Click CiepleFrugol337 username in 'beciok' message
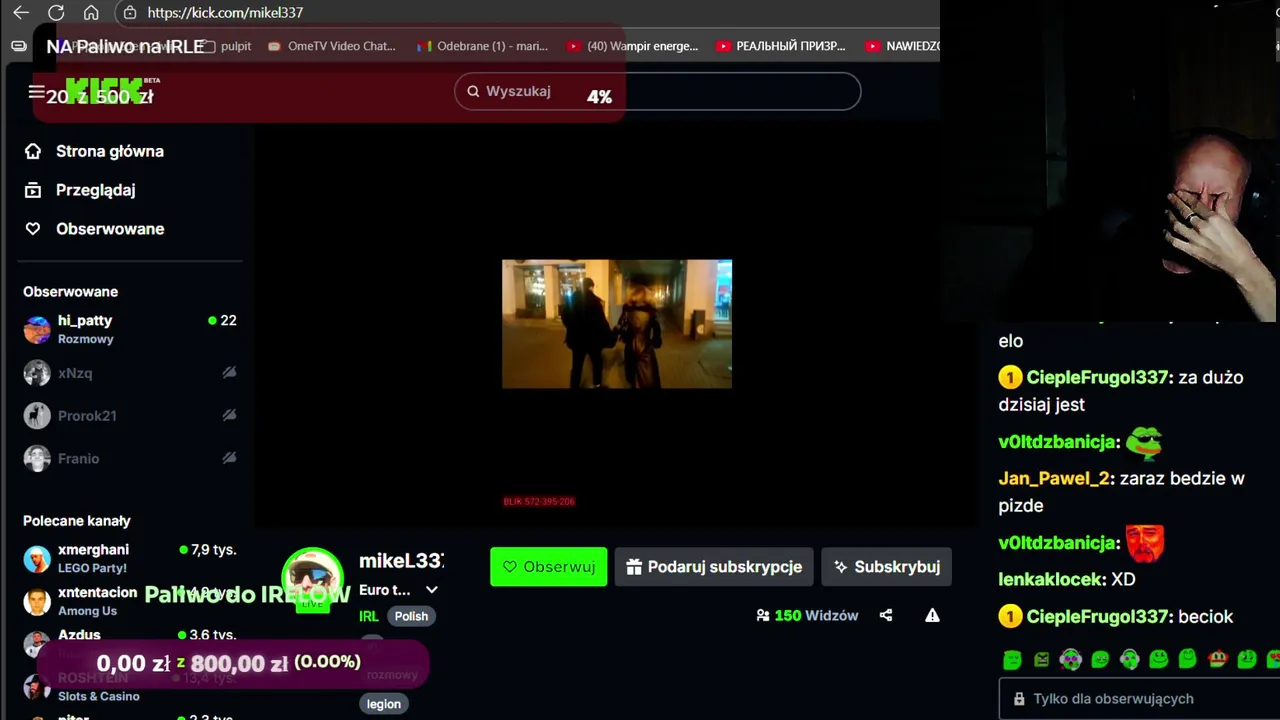Image resolution: width=1280 pixels, height=720 pixels. pyautogui.click(x=1098, y=617)
